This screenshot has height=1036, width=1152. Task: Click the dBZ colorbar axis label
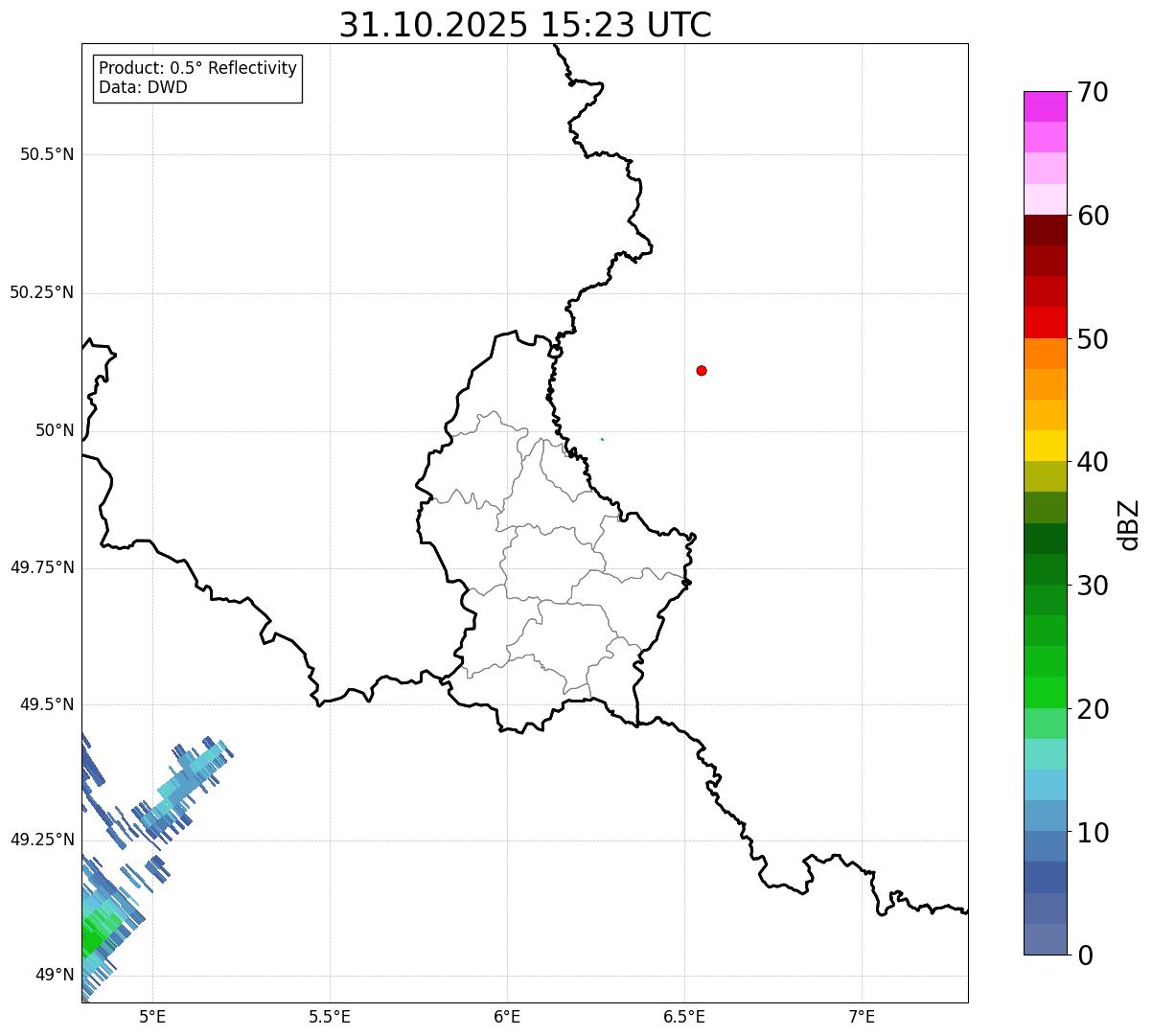pyautogui.click(x=1129, y=524)
